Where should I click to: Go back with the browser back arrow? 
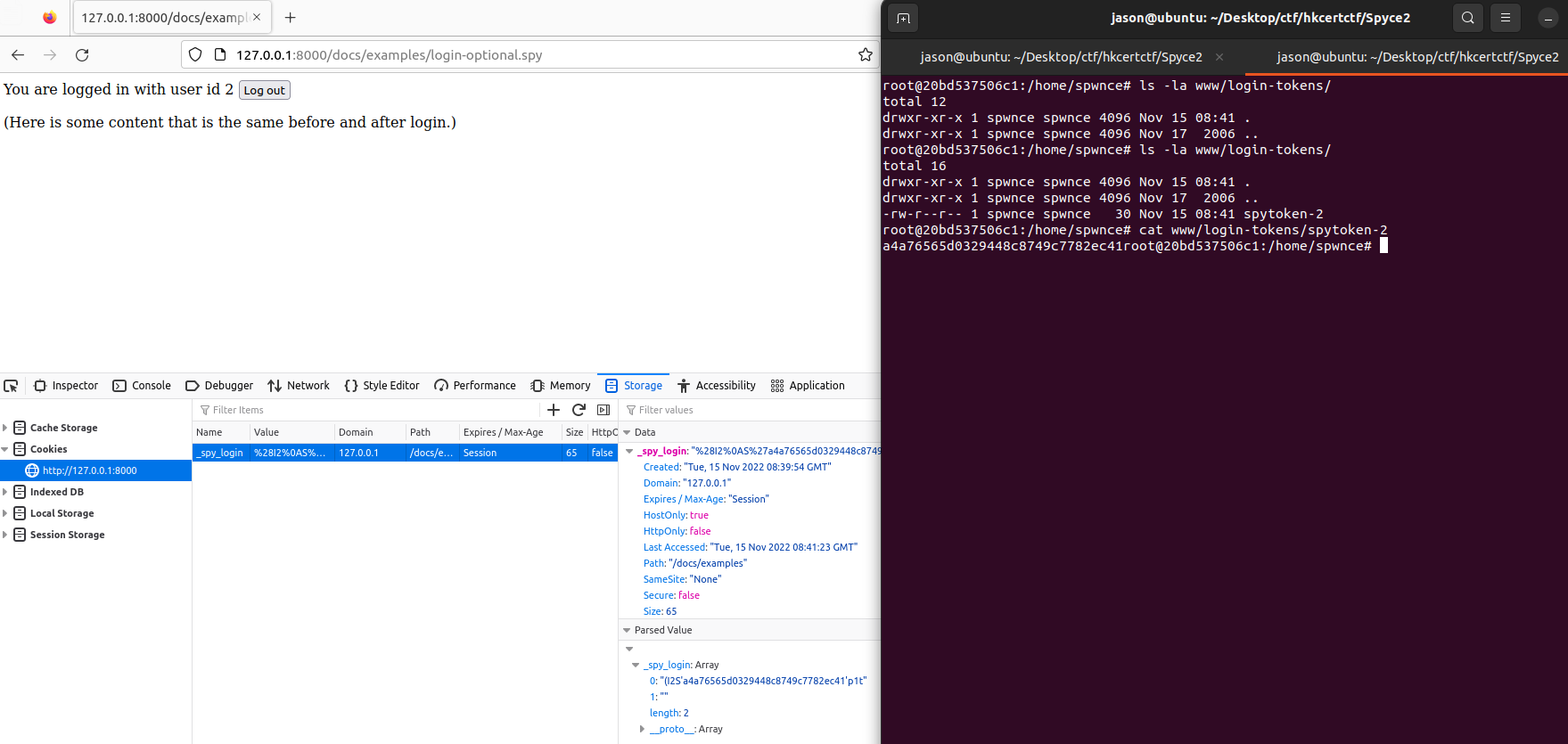[18, 54]
